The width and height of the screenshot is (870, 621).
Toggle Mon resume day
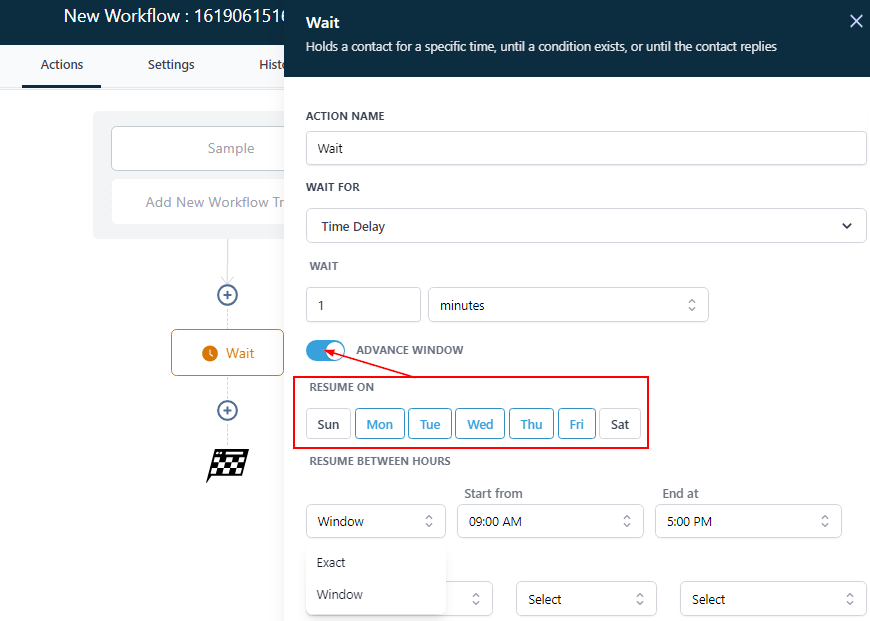pyautogui.click(x=380, y=424)
